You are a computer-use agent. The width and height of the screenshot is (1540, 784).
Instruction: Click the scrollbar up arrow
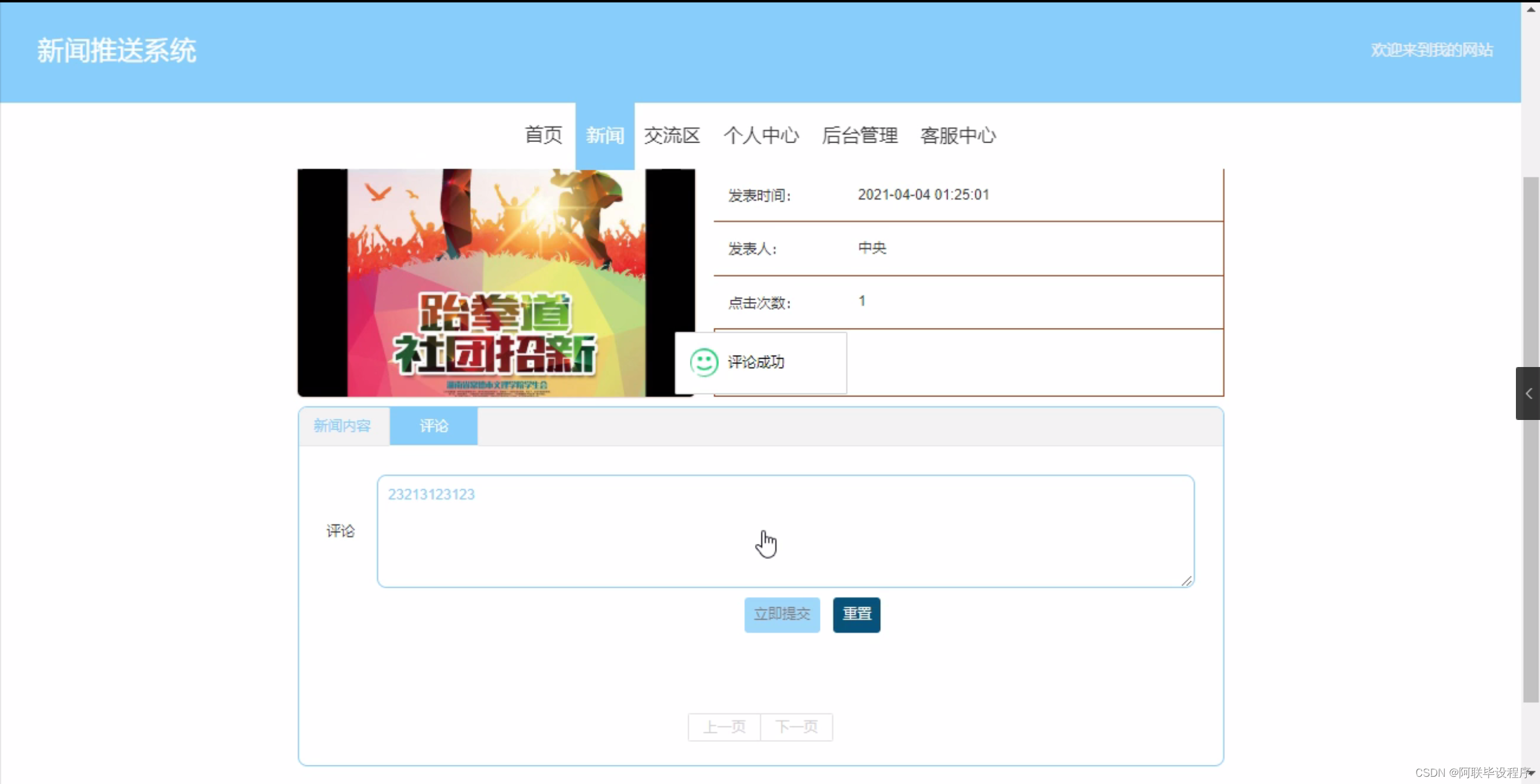pos(1530,9)
